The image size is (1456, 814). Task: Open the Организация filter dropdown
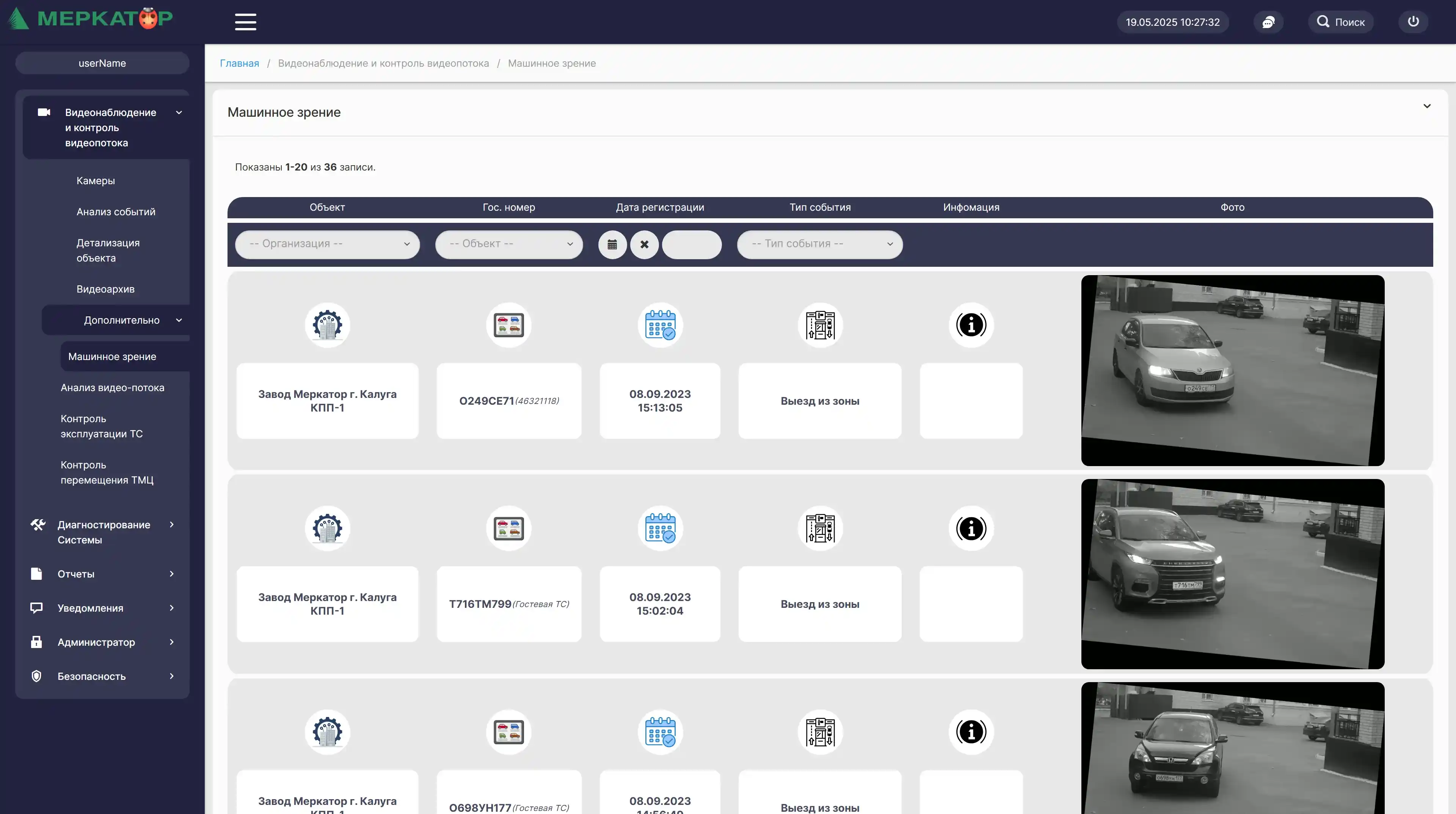point(327,244)
